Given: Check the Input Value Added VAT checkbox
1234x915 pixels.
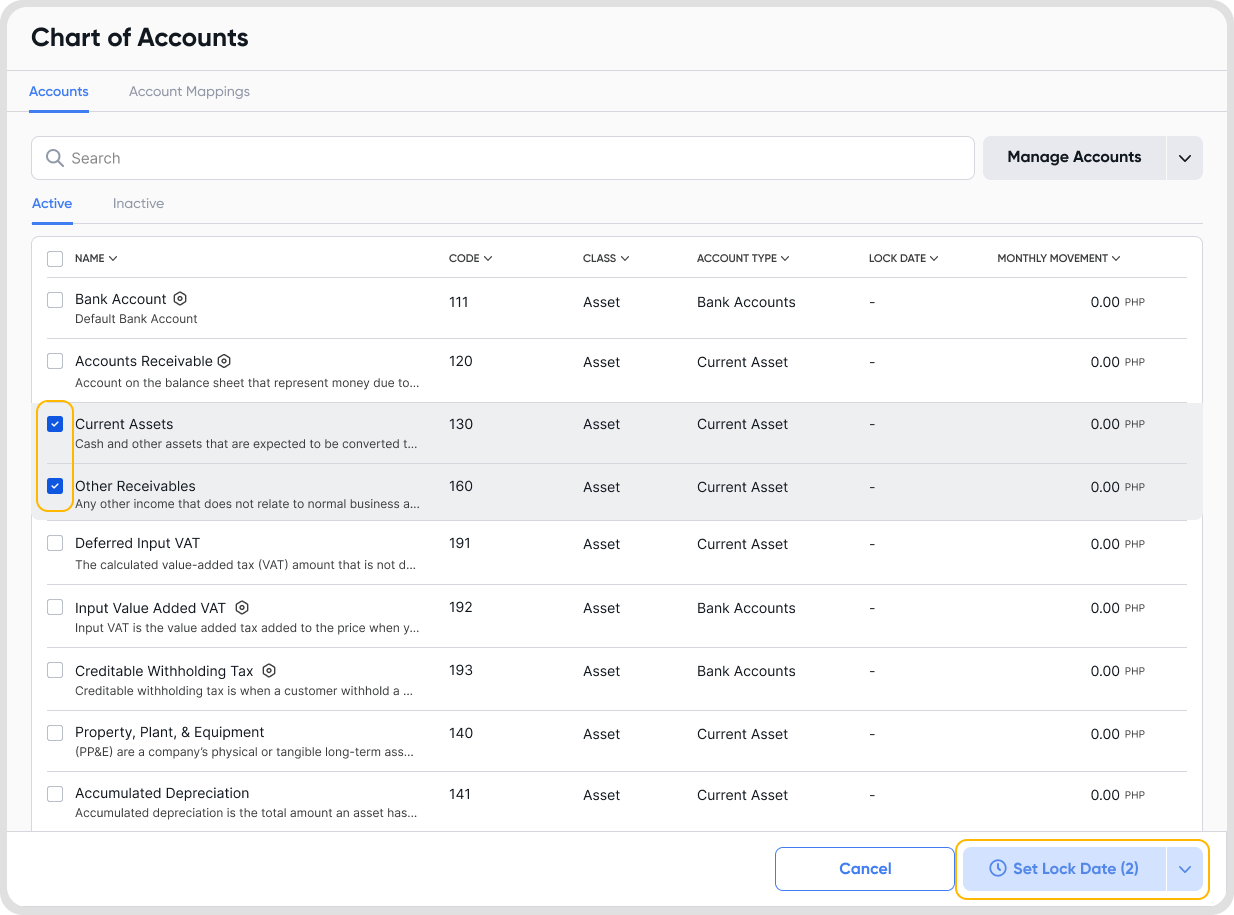Looking at the screenshot, I should [x=55, y=607].
